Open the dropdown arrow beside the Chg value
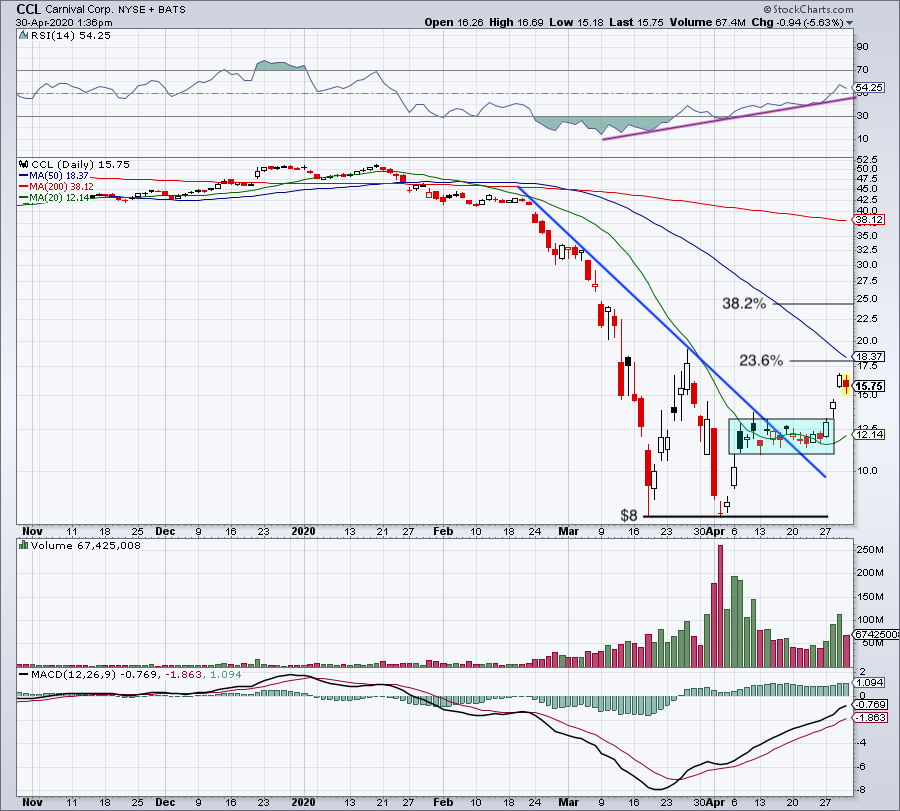This screenshot has width=900, height=811. coord(849,23)
